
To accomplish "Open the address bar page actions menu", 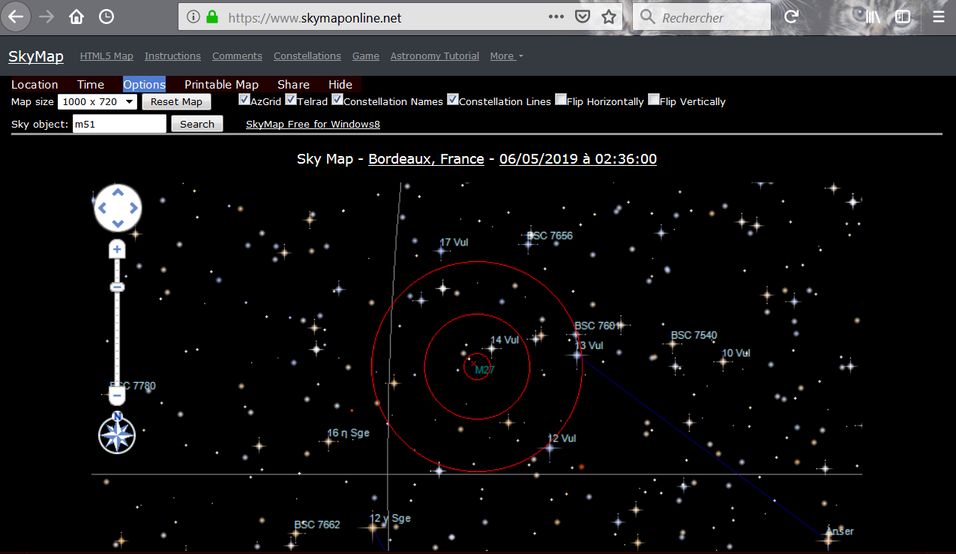I will 556,17.
